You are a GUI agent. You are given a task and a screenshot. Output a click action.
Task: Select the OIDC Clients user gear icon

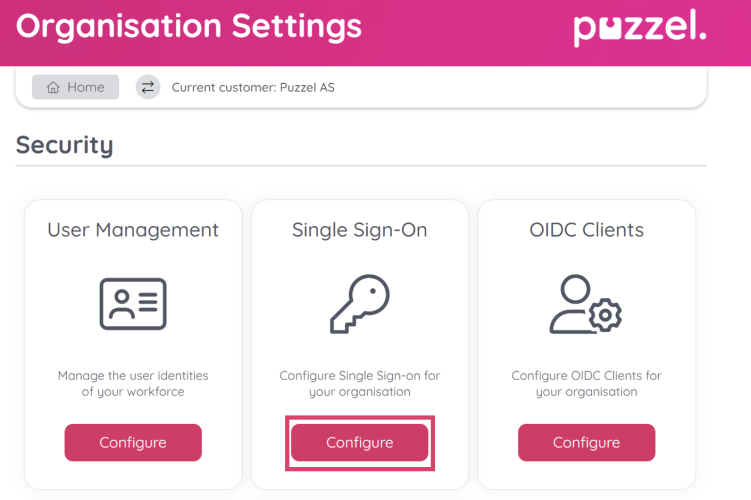pyautogui.click(x=586, y=304)
